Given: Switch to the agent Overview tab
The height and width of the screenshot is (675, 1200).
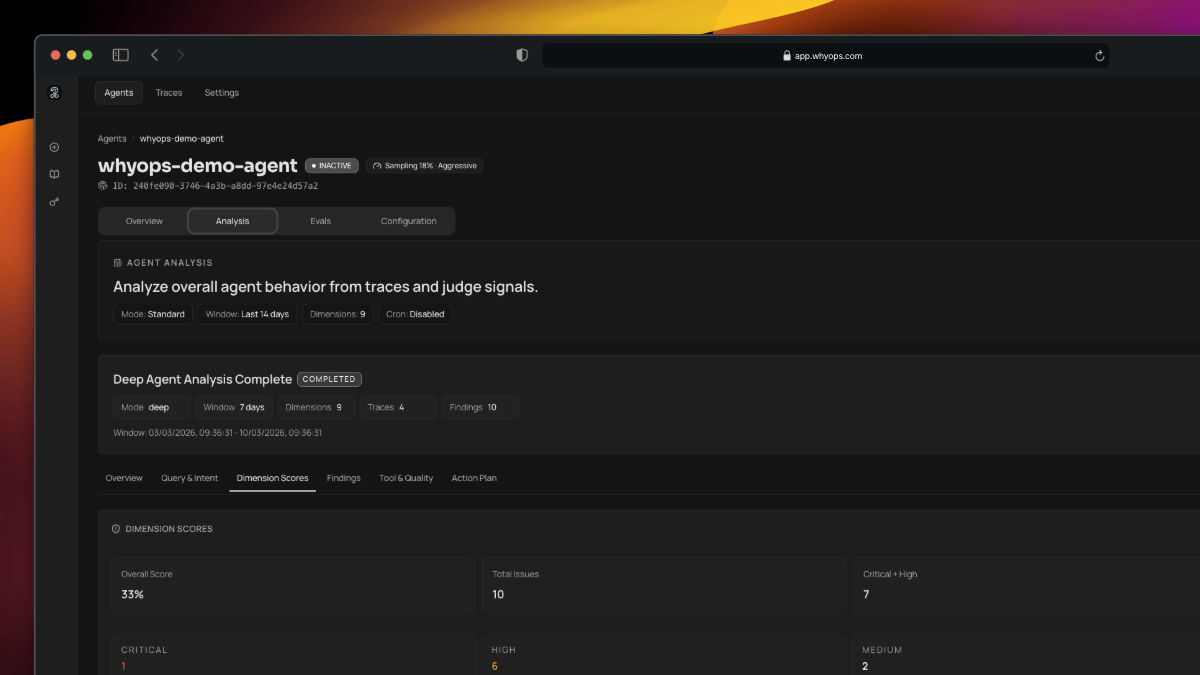Looking at the screenshot, I should 144,221.
